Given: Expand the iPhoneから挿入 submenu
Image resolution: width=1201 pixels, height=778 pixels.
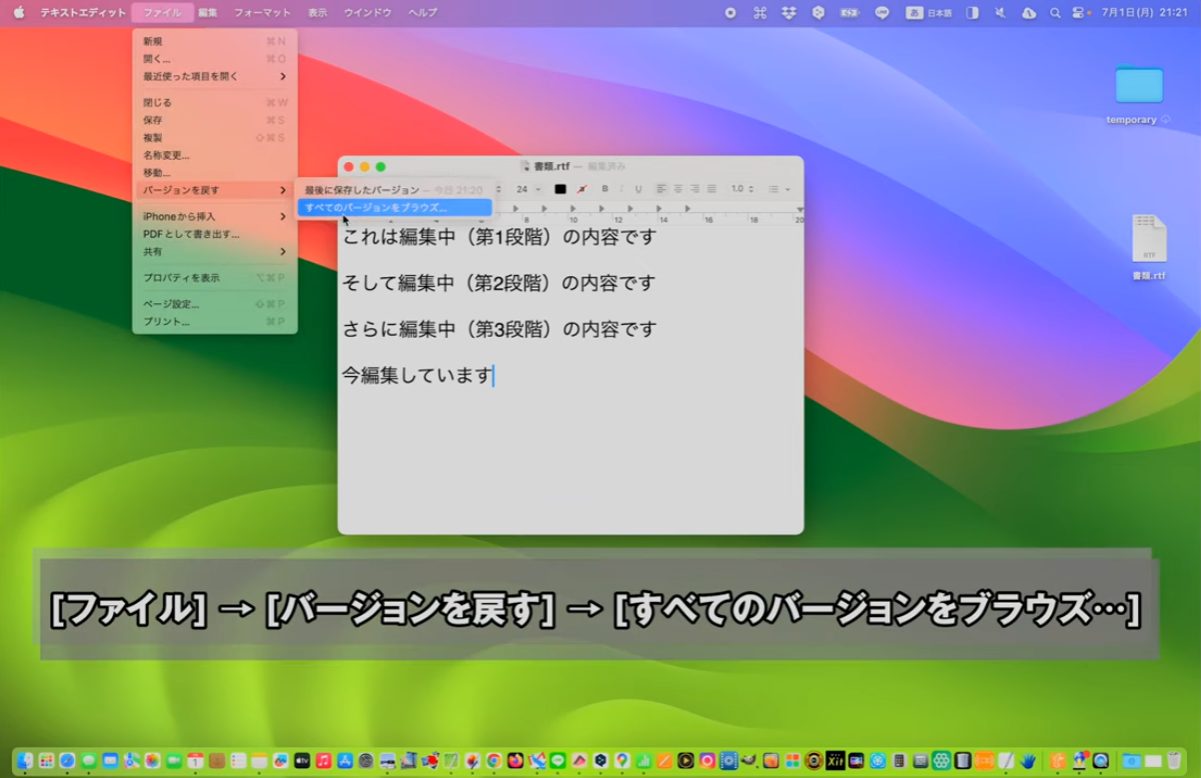Looking at the screenshot, I should (215, 216).
